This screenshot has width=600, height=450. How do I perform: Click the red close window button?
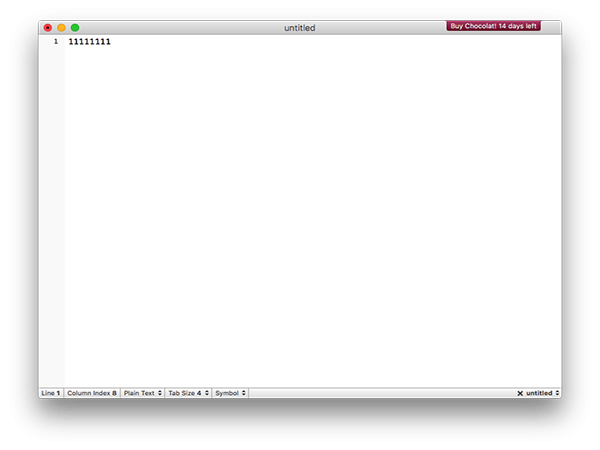[x=47, y=28]
